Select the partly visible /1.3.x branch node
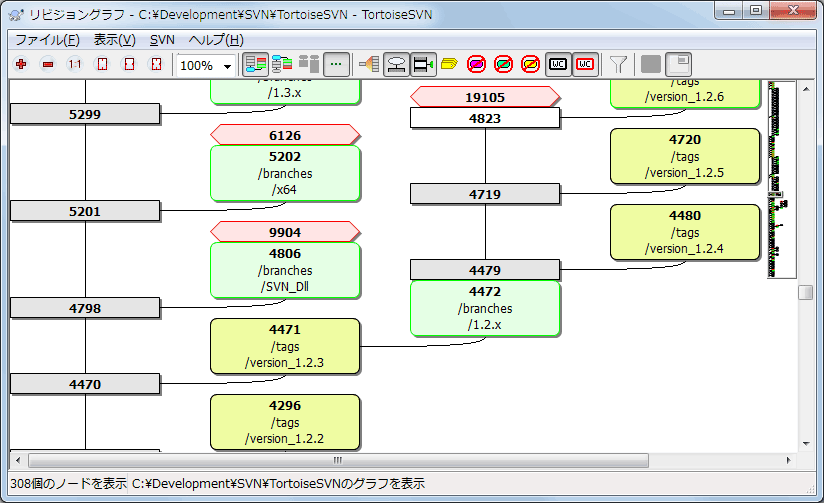Image resolution: width=824 pixels, height=503 pixels. (285, 92)
